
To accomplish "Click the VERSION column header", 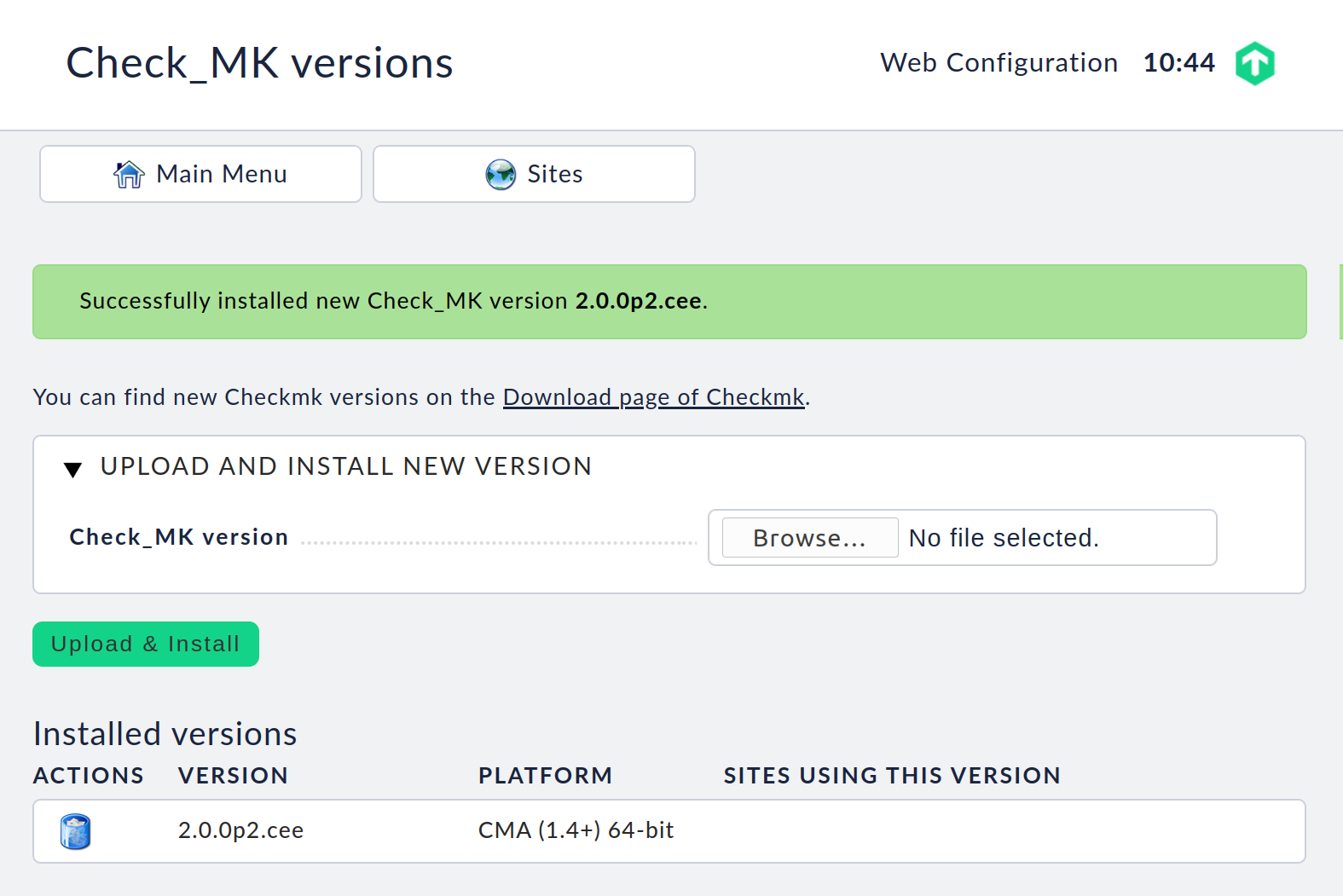I will tap(233, 776).
